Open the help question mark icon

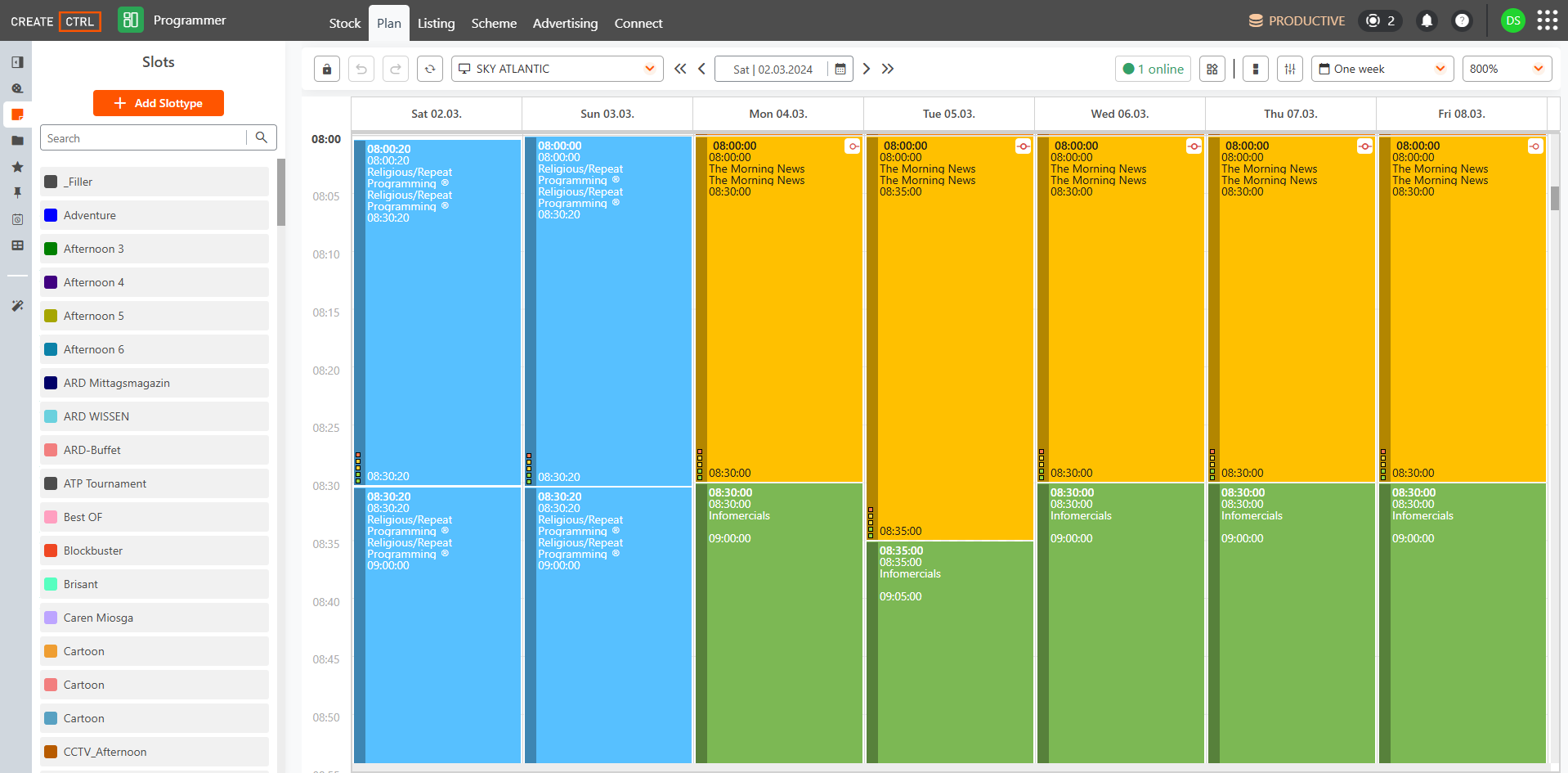click(1463, 20)
